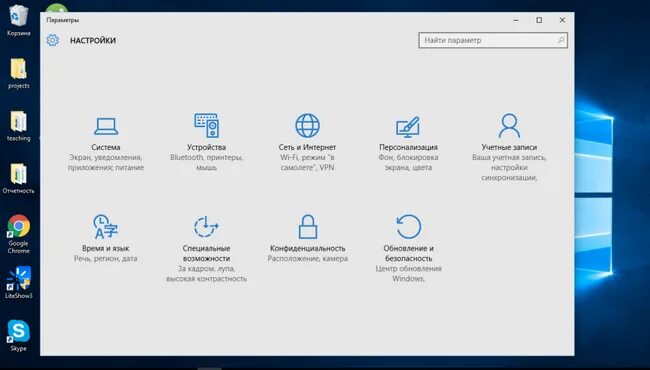This screenshot has width=650, height=370.
Task: Open the Учетные записи person icon
Action: (x=509, y=126)
